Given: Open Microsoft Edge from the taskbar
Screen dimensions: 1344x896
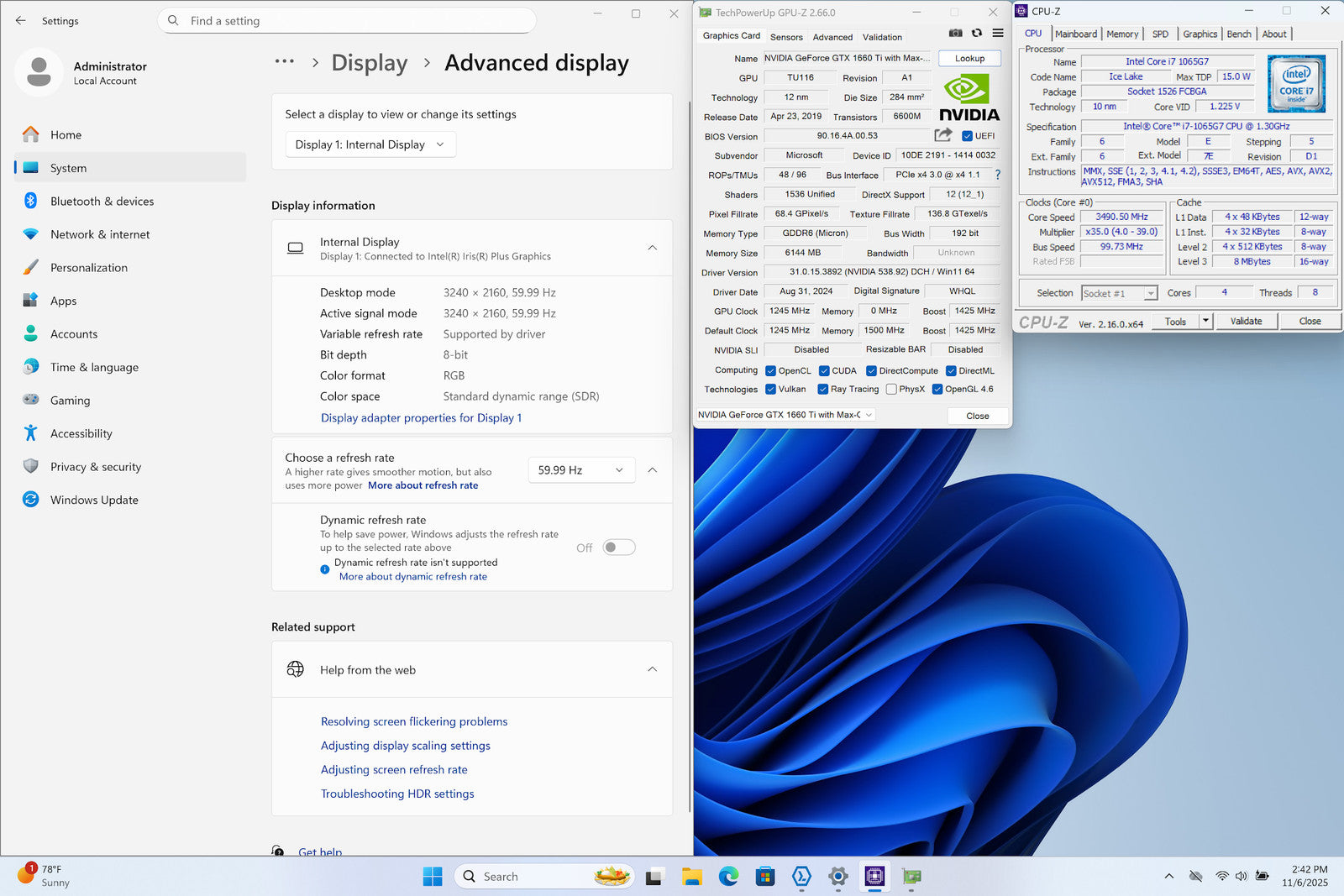Looking at the screenshot, I should click(x=728, y=877).
